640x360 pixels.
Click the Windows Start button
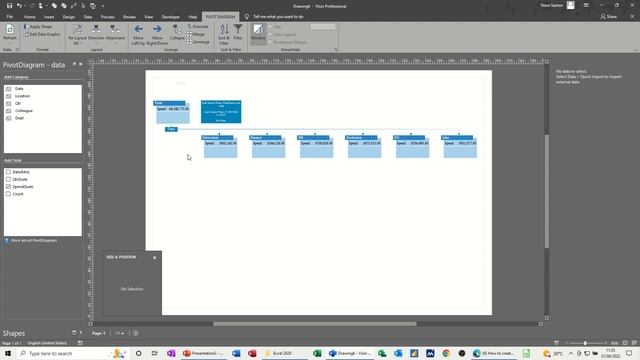8,353
